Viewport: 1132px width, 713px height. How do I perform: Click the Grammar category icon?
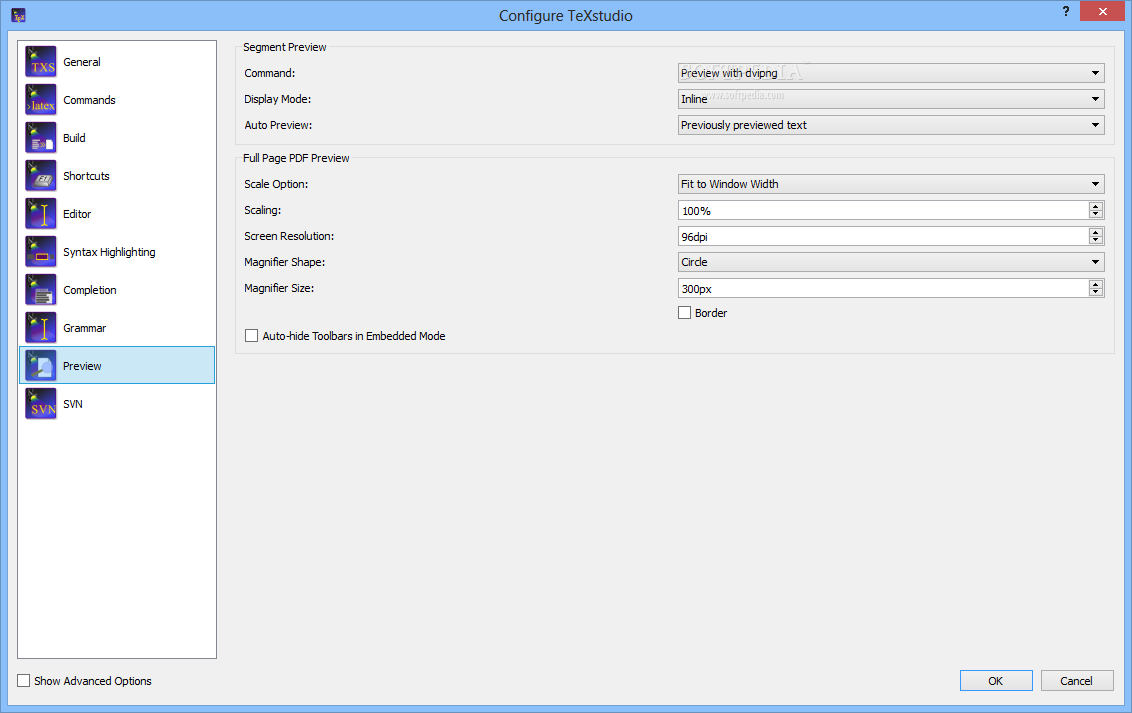[40, 328]
